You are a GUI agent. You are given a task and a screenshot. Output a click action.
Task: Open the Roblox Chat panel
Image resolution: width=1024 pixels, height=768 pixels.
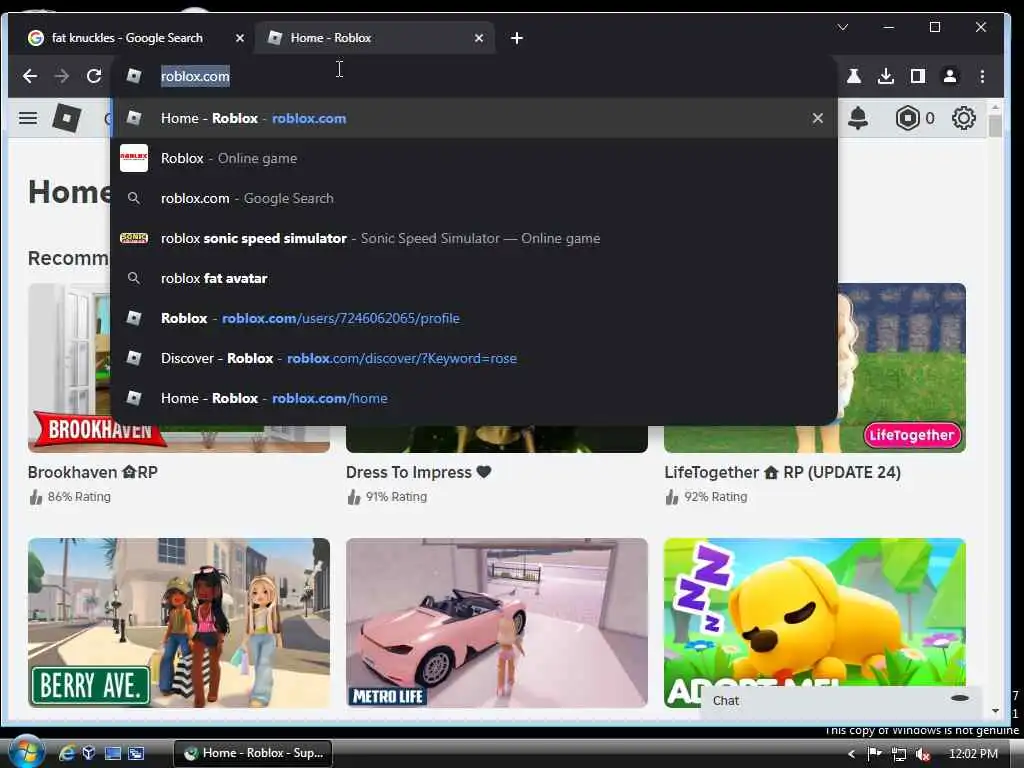click(x=840, y=701)
